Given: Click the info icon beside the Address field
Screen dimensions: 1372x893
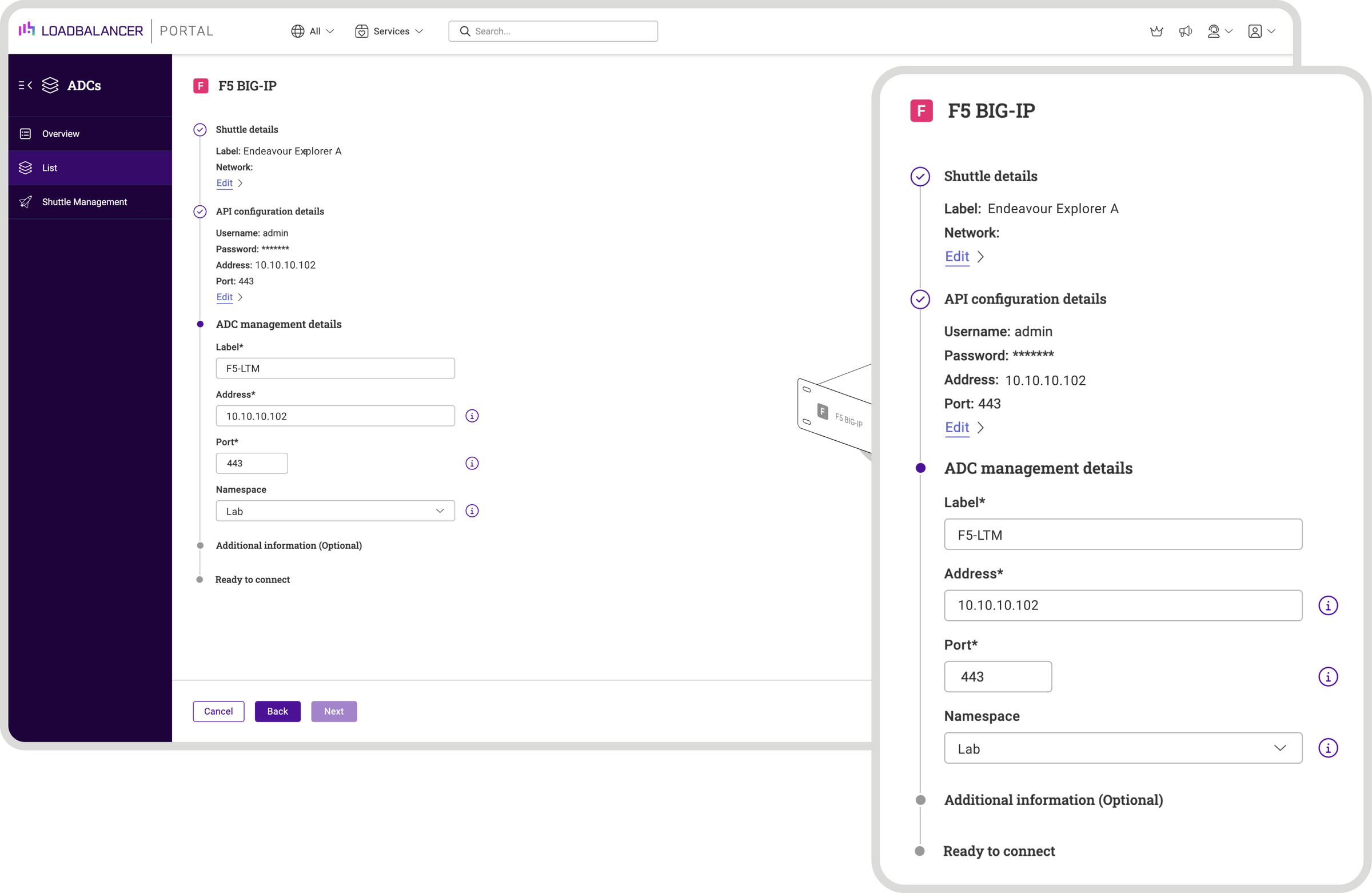Looking at the screenshot, I should 472,415.
